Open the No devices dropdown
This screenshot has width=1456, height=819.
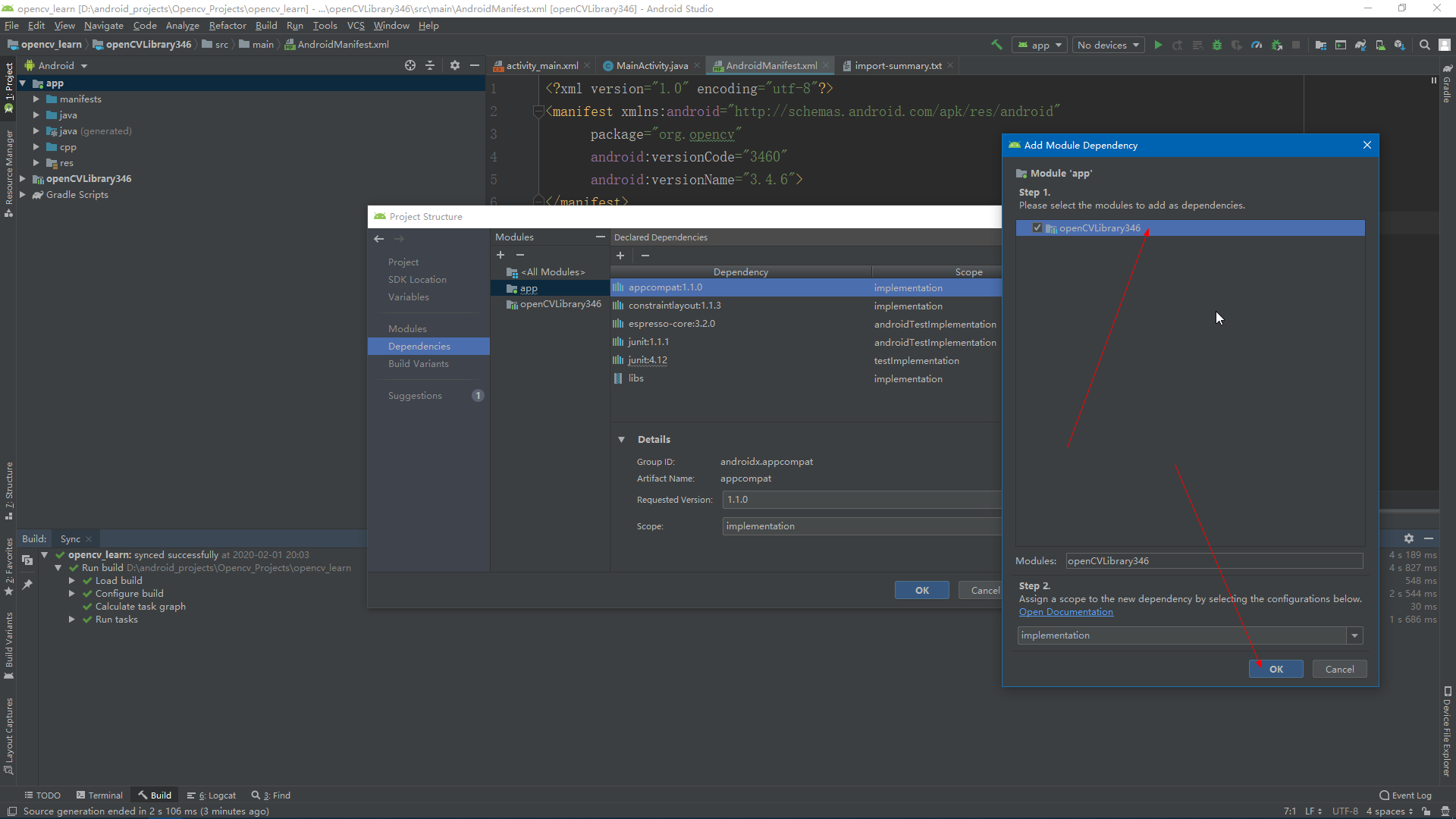1108,45
